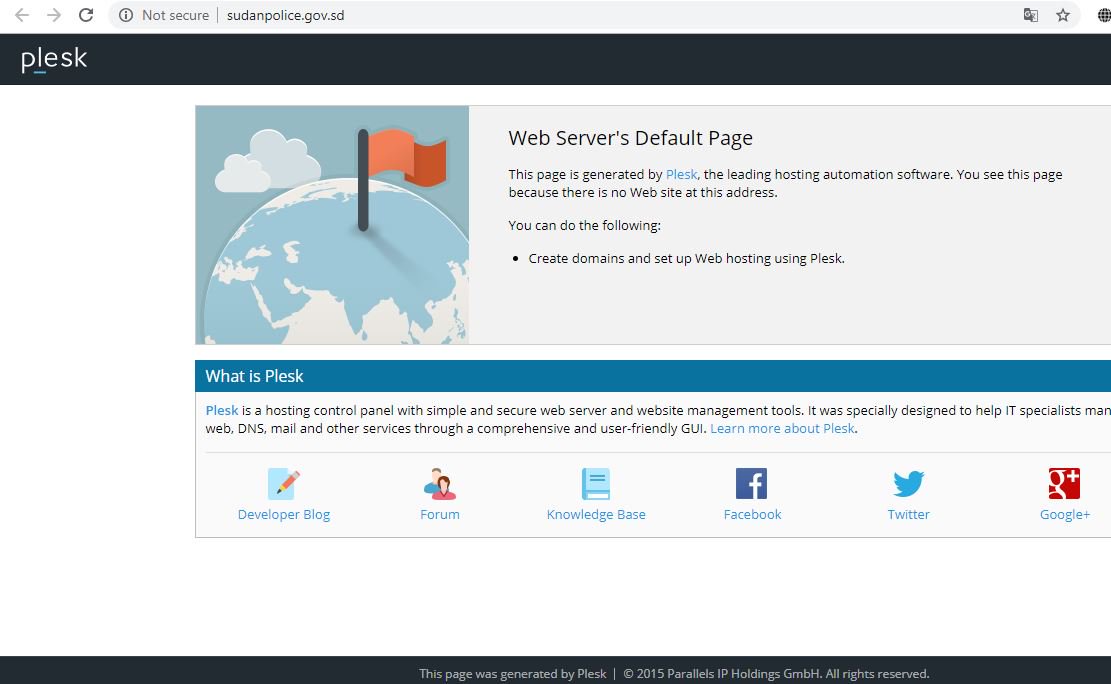Click the Developer Blog pencil icon
The height and width of the screenshot is (684, 1111).
point(283,484)
